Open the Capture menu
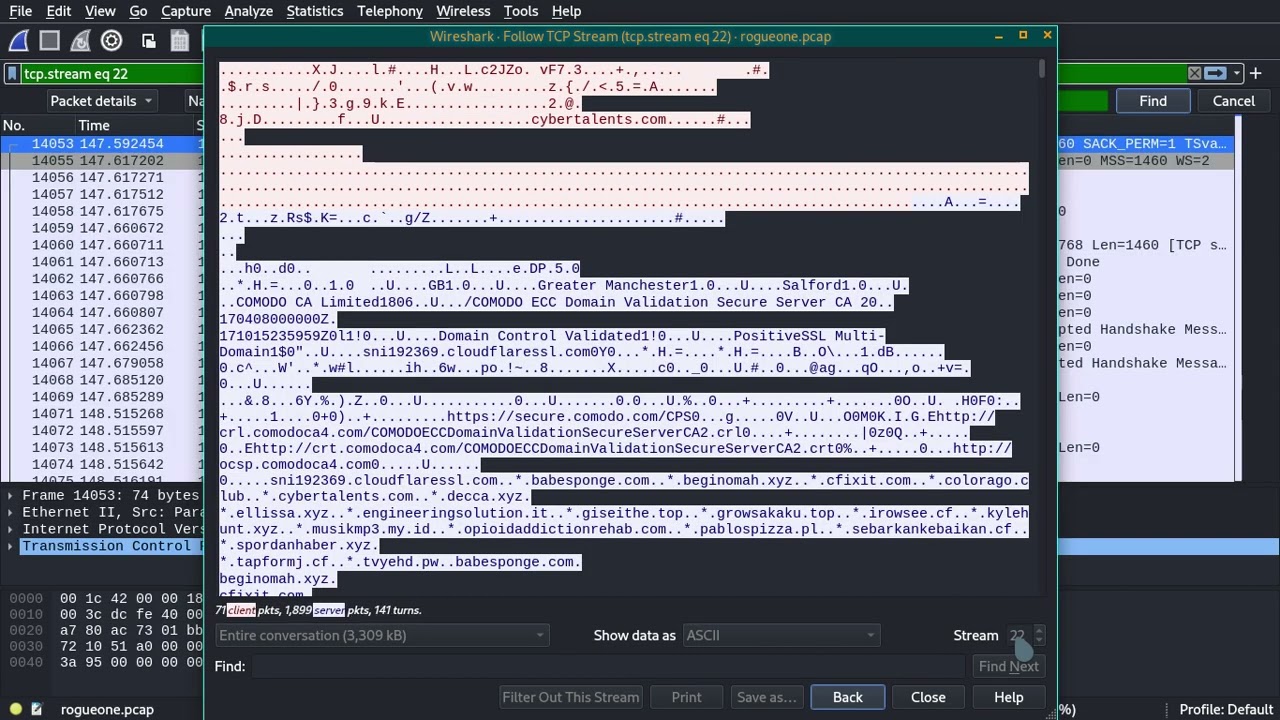 tap(185, 11)
